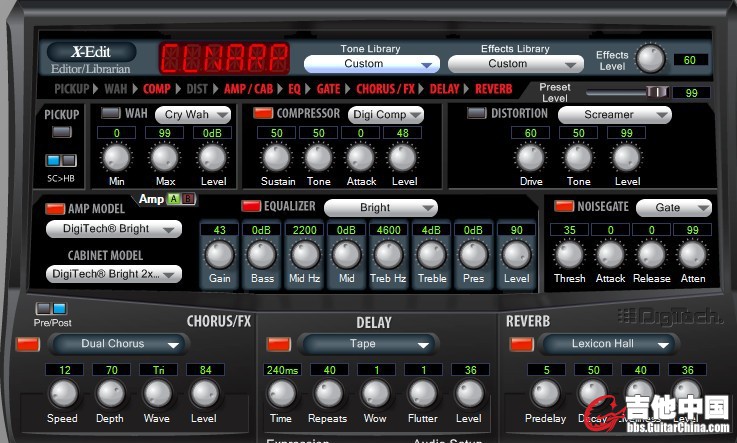Enable the Distortion effect switch
Image resolution: width=737 pixels, height=443 pixels.
pos(477,114)
